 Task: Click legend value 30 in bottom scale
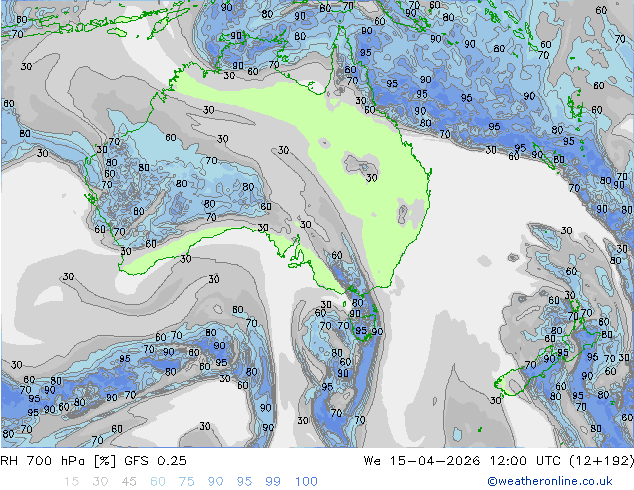(x=100, y=482)
